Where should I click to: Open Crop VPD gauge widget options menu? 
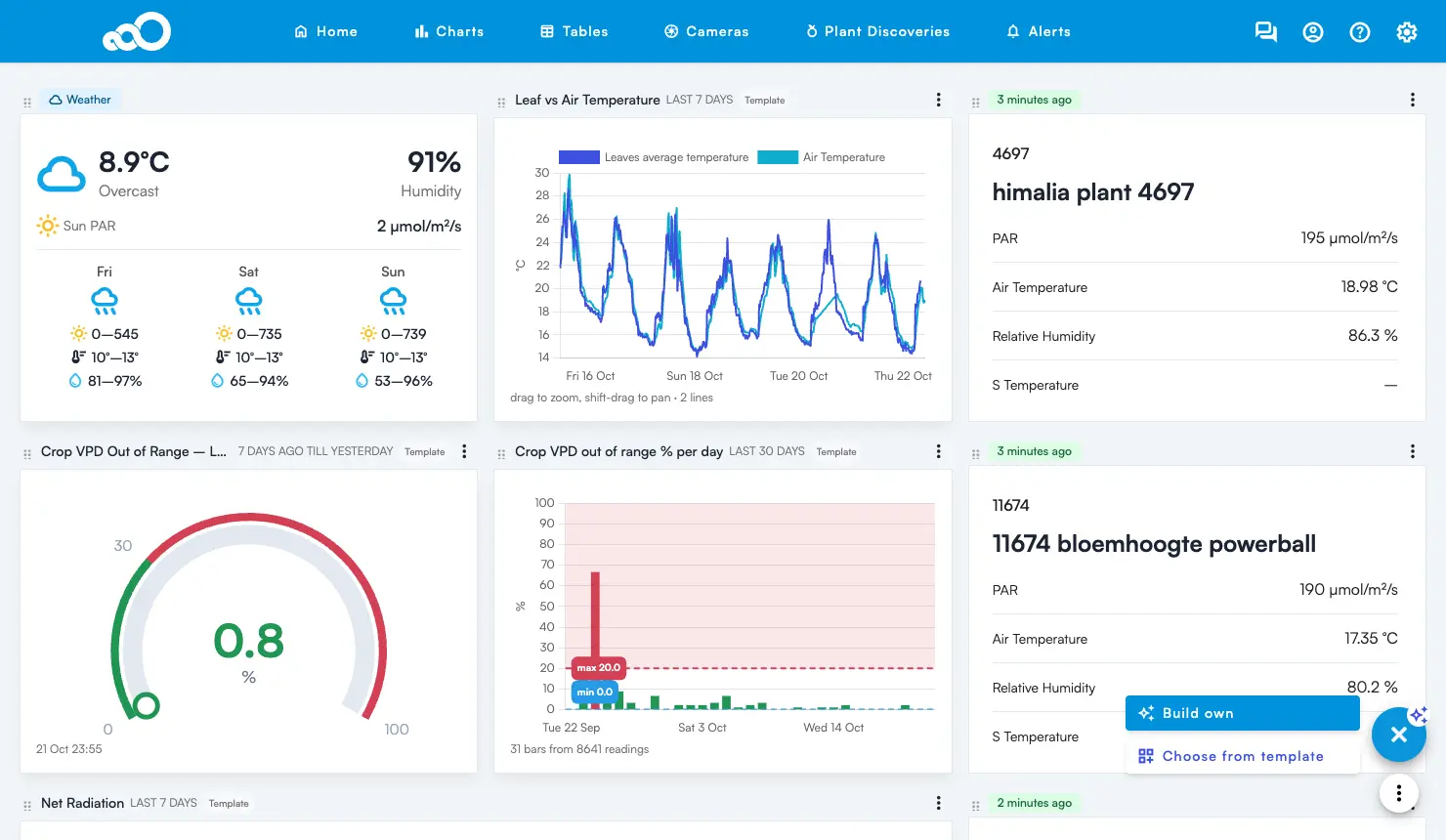(x=465, y=451)
